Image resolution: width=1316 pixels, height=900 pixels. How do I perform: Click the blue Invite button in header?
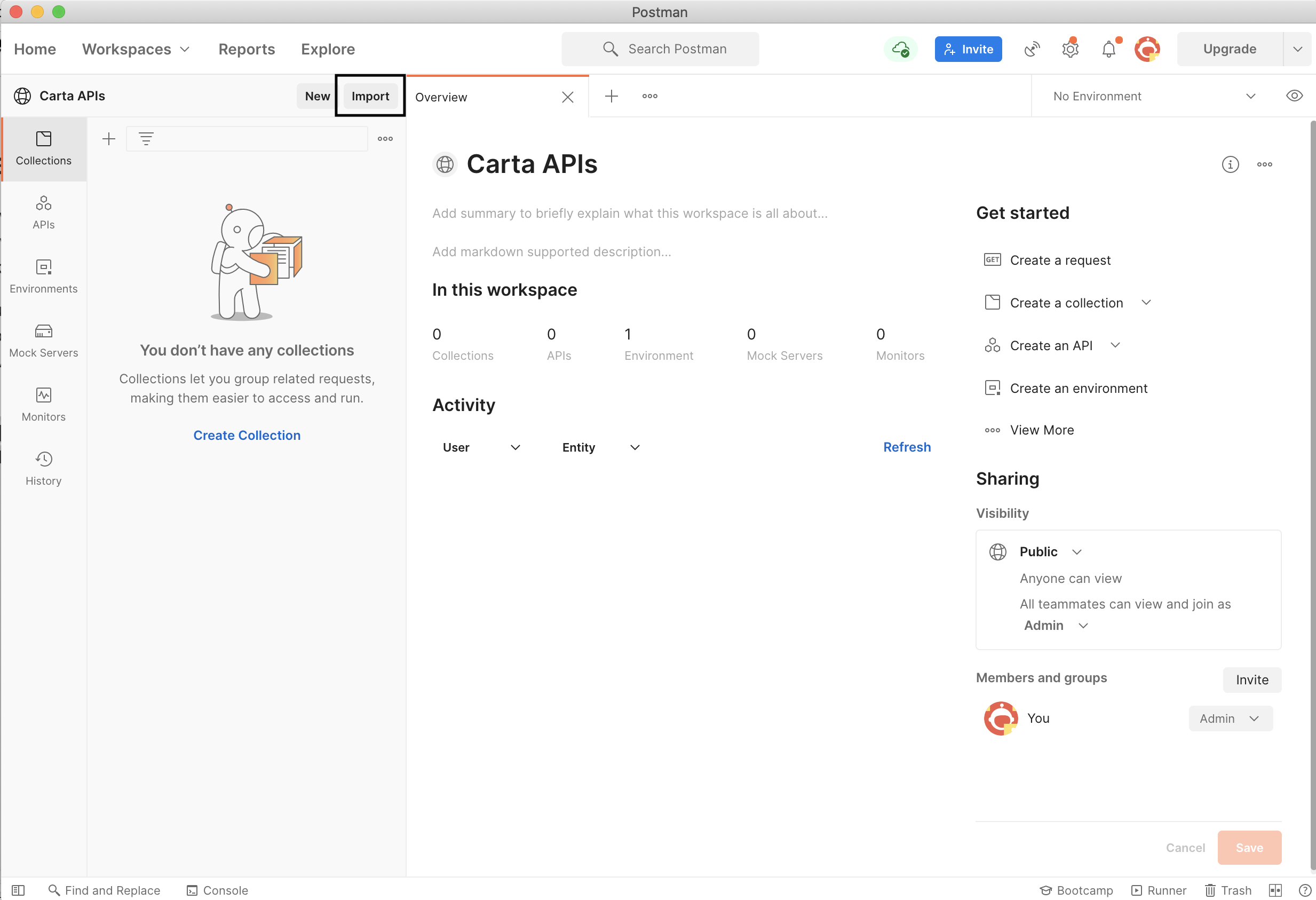tap(968, 49)
